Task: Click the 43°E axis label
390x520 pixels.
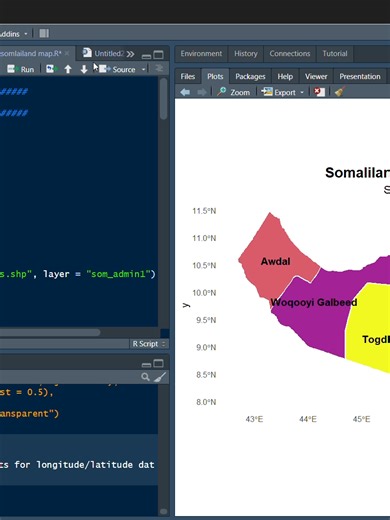Action: pos(254,419)
